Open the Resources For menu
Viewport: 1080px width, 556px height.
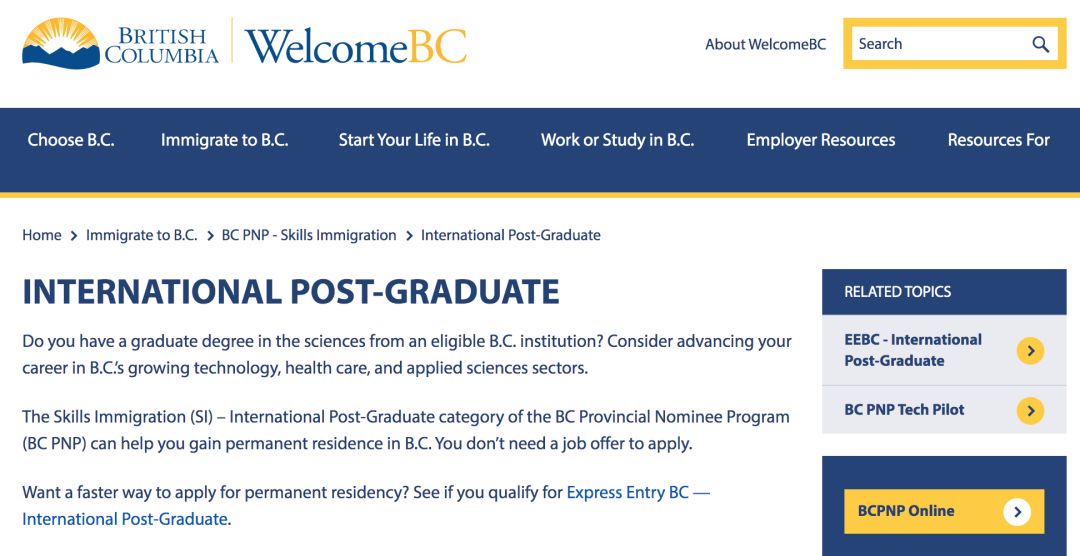(998, 140)
